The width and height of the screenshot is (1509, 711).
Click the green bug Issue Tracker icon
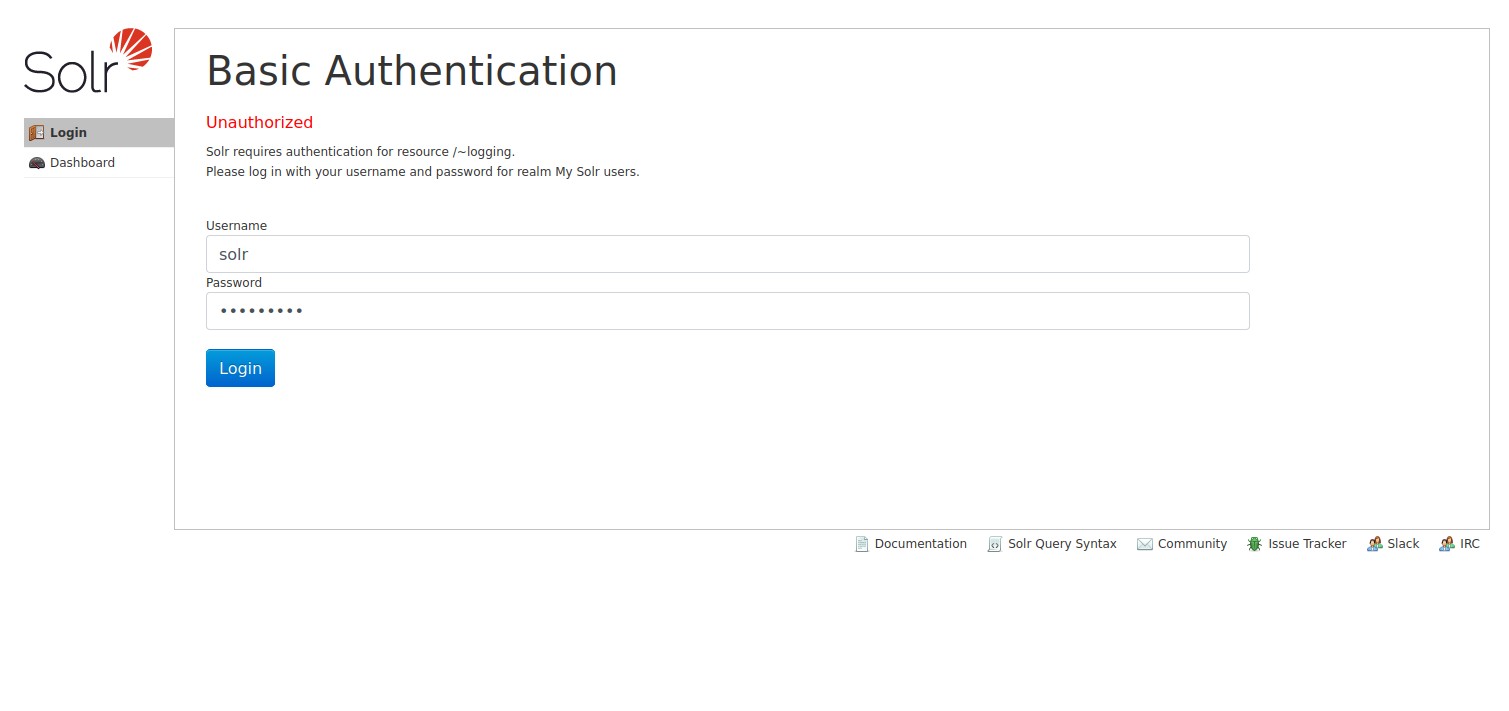pyautogui.click(x=1255, y=544)
